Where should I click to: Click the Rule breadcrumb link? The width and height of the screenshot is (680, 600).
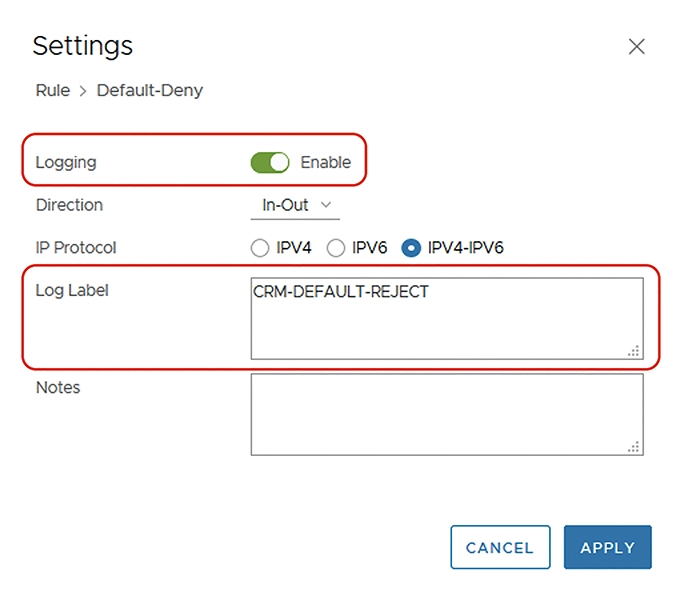(52, 90)
